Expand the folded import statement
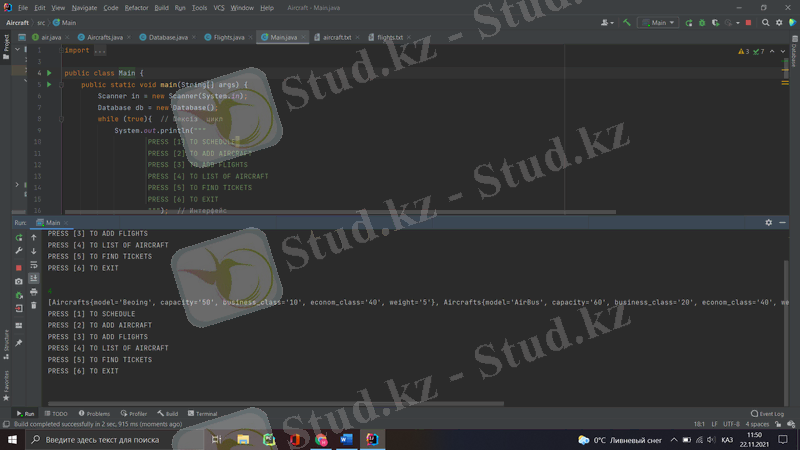 click(x=99, y=51)
